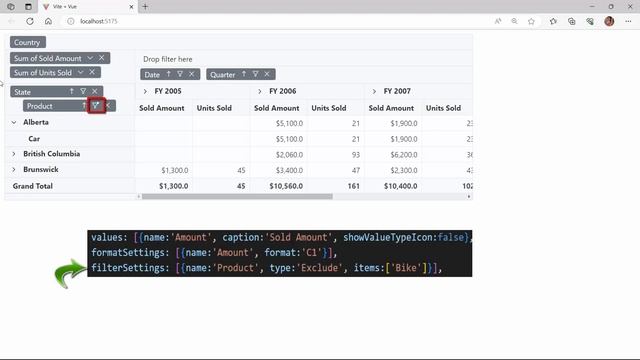
Task: Click the pivot table horizontal scrollbar thumb
Action: 237,197
